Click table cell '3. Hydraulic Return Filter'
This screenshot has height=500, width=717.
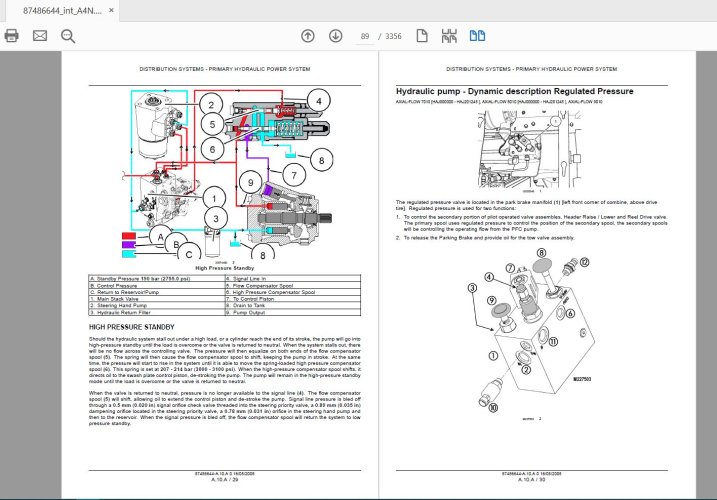click(156, 312)
